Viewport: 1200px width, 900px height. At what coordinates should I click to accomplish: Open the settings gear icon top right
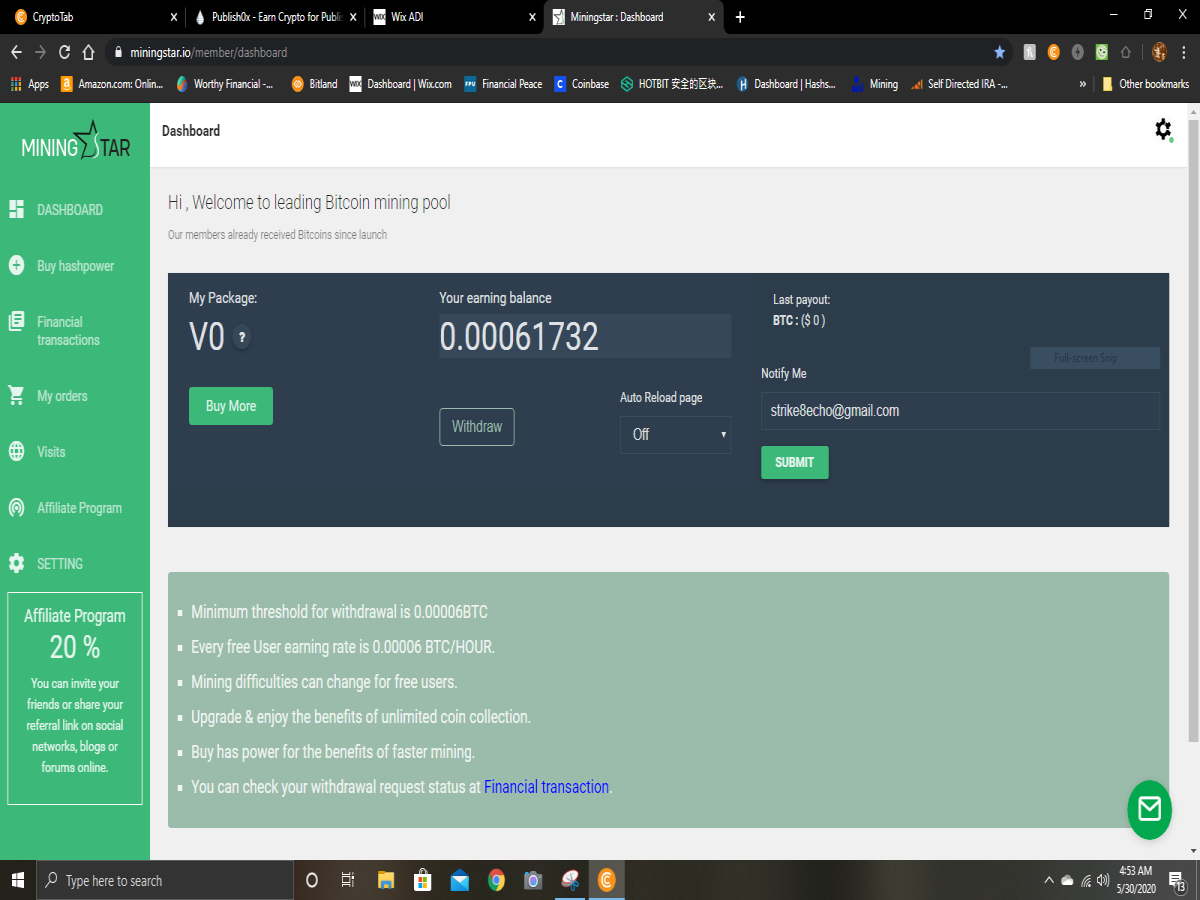point(1163,129)
